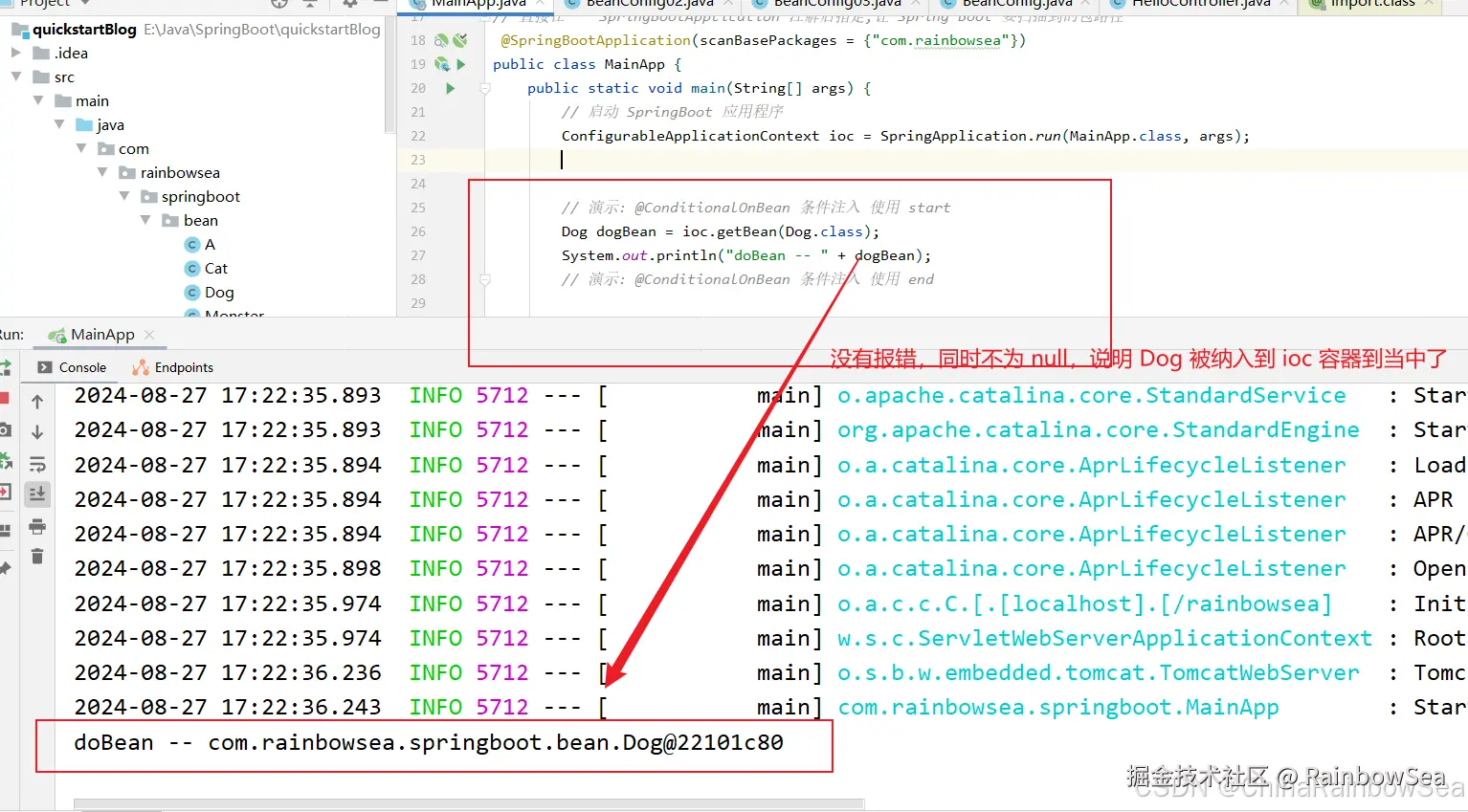Click 'o.s.b.w.embedded.tomcat.TomcatWebServer' logger text
This screenshot has height=812, width=1468.
[1099, 673]
